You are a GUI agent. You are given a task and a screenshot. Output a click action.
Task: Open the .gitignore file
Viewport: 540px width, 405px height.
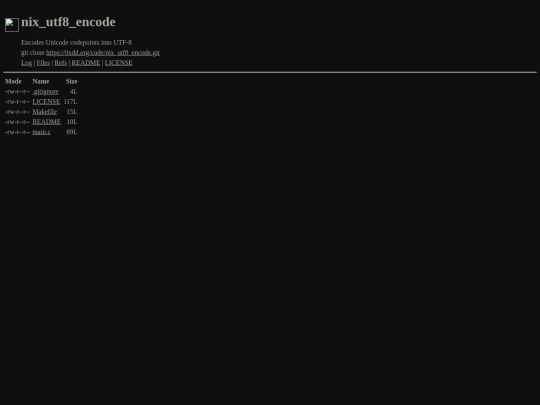45,92
